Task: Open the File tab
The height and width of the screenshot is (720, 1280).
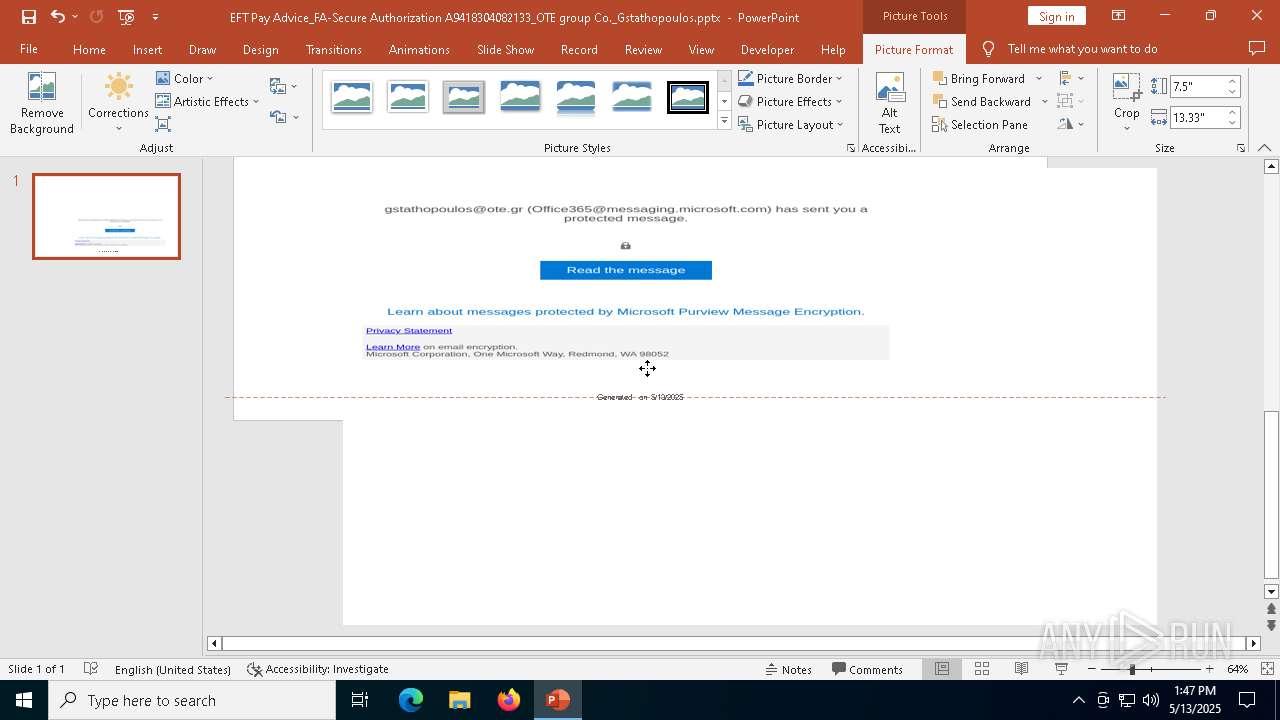Action: (x=29, y=49)
